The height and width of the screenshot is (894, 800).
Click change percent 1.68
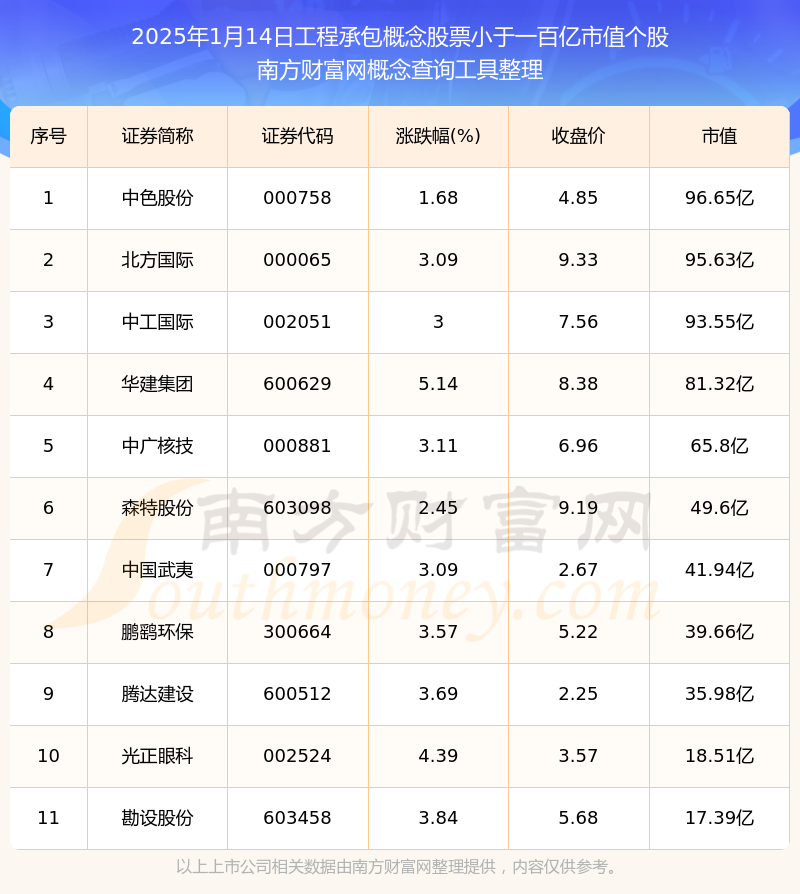[x=438, y=198]
